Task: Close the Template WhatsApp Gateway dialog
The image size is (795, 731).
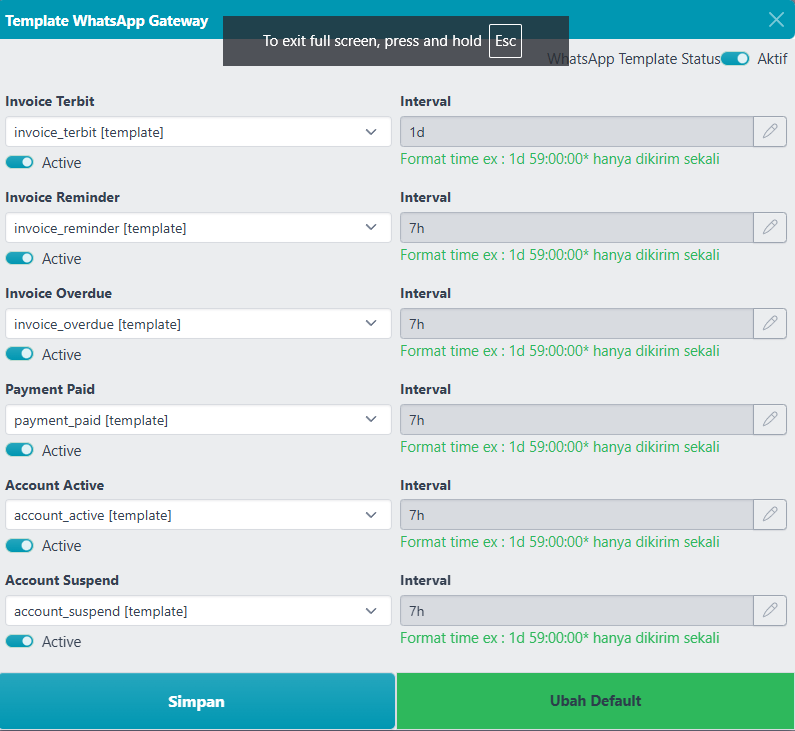Action: click(x=776, y=19)
